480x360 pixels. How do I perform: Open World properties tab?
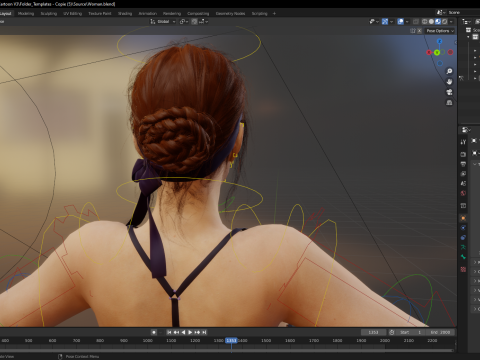[463, 193]
